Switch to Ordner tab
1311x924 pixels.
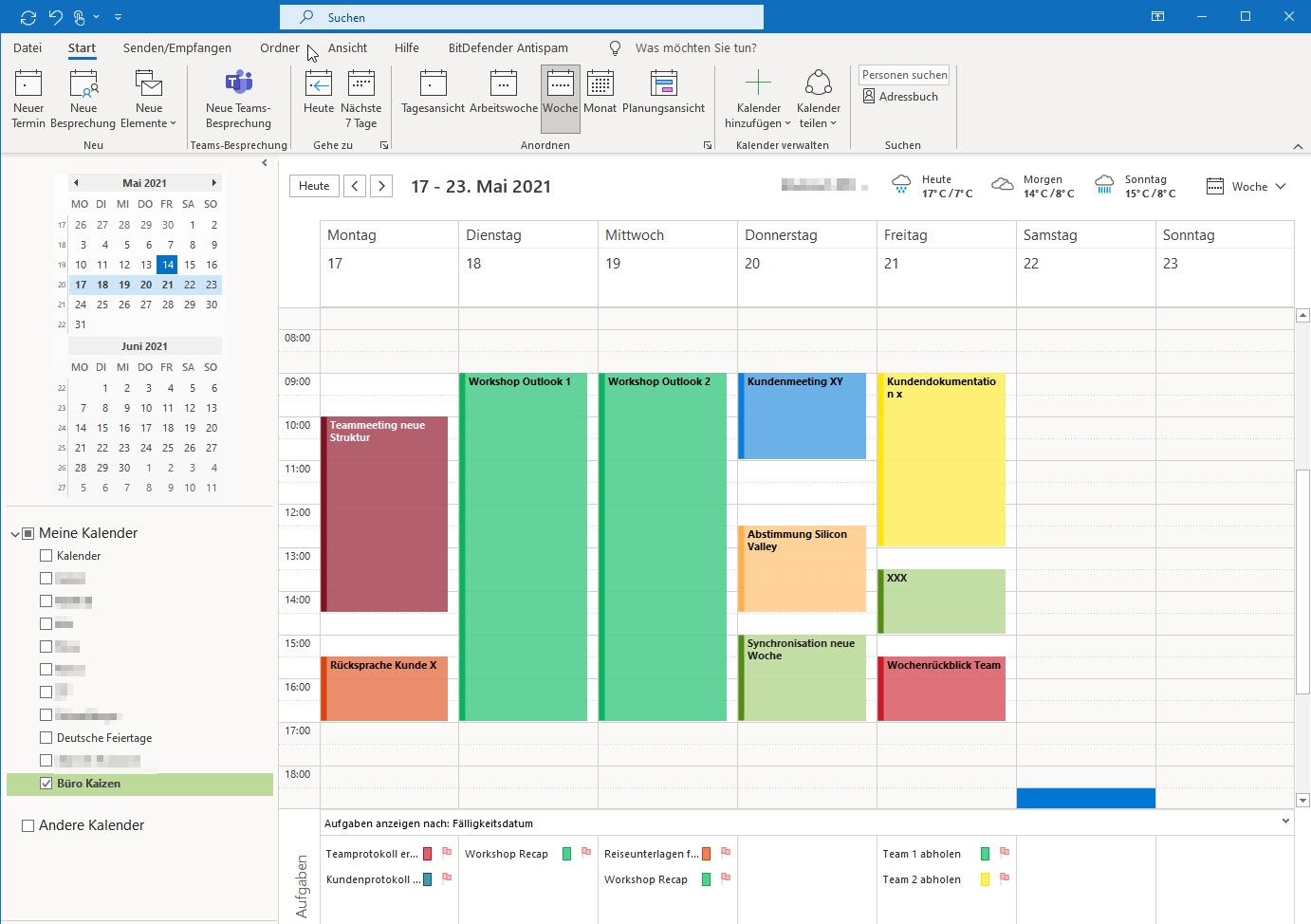(x=280, y=47)
